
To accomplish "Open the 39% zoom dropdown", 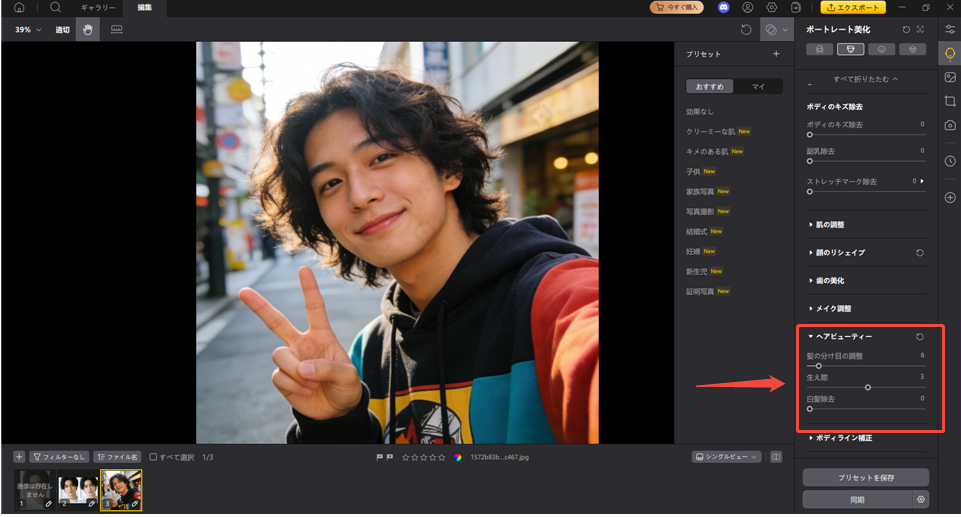I will 28,29.
